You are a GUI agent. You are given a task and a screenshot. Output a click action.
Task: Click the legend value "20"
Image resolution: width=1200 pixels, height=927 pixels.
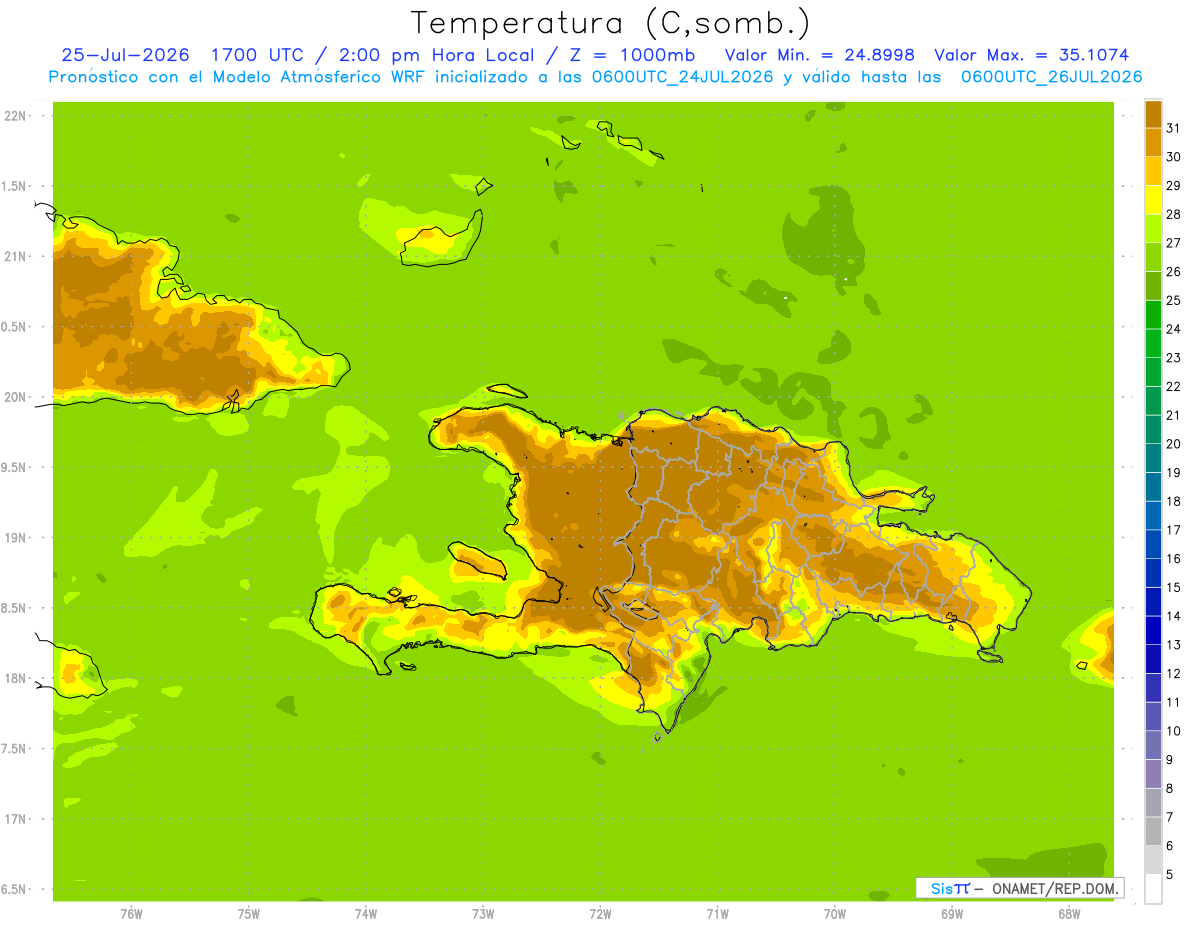click(1173, 444)
